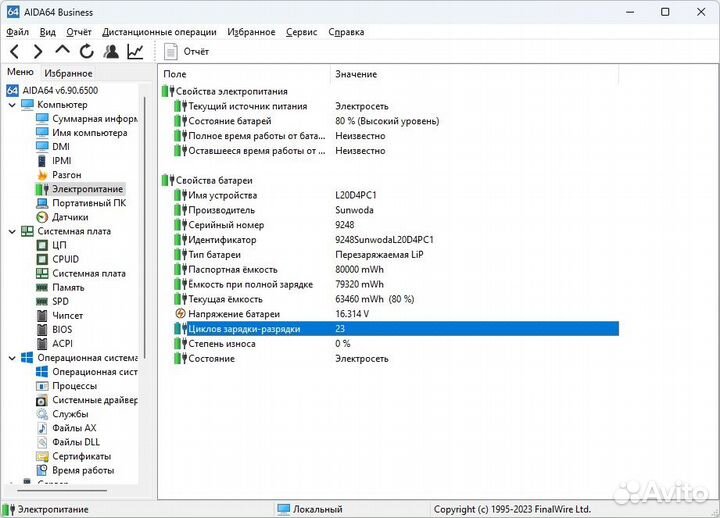Click the ЦП processor icon
Viewport: 720px width, 518px height.
tap(42, 245)
